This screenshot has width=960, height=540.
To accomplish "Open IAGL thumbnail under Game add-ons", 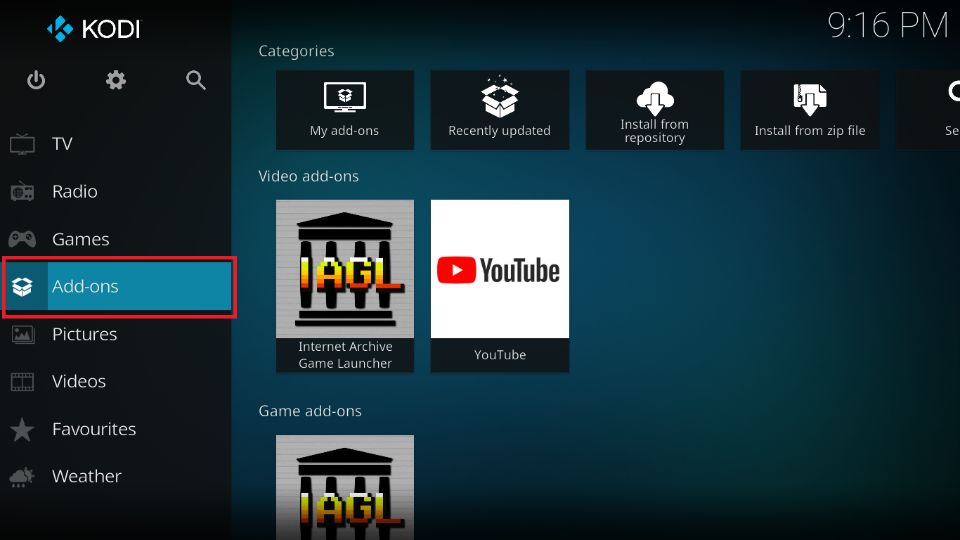I will point(345,487).
